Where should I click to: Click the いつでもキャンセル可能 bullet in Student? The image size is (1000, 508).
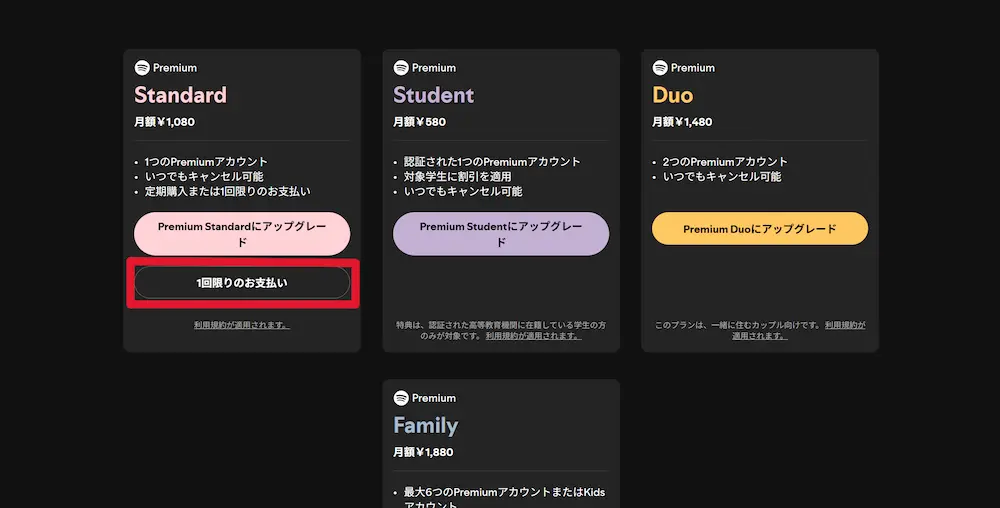tap(462, 191)
